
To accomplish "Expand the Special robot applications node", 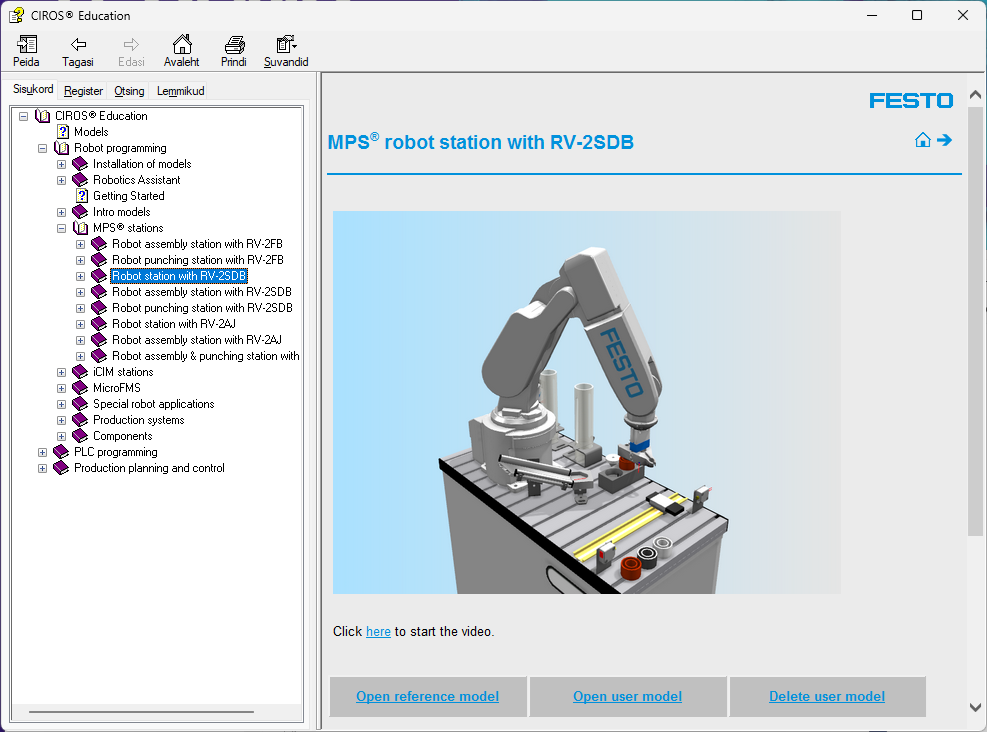I will click(62, 404).
